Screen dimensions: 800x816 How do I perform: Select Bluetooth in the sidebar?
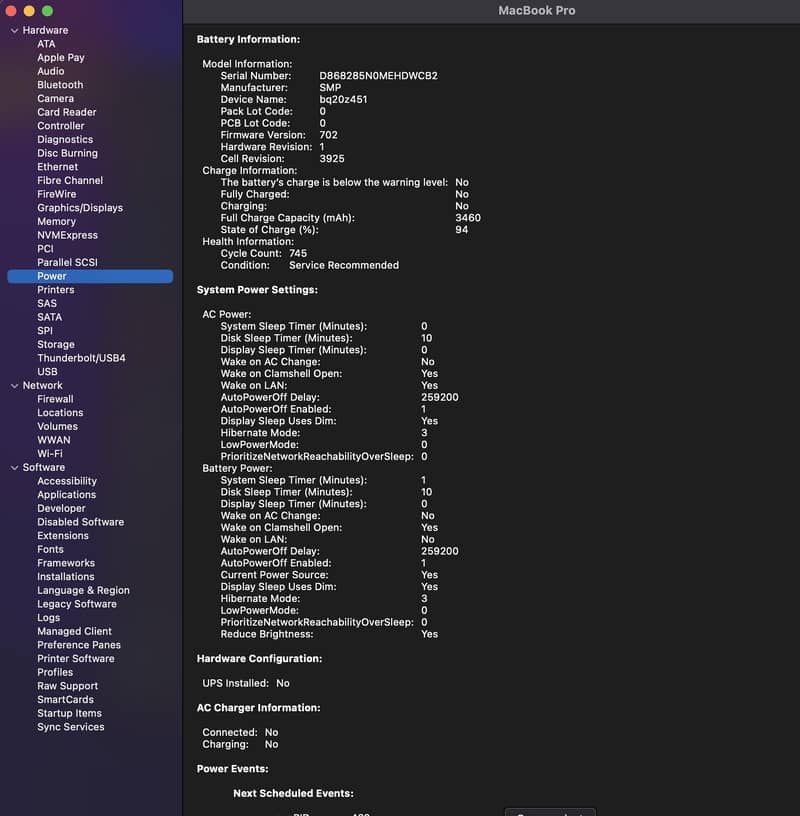click(59, 85)
